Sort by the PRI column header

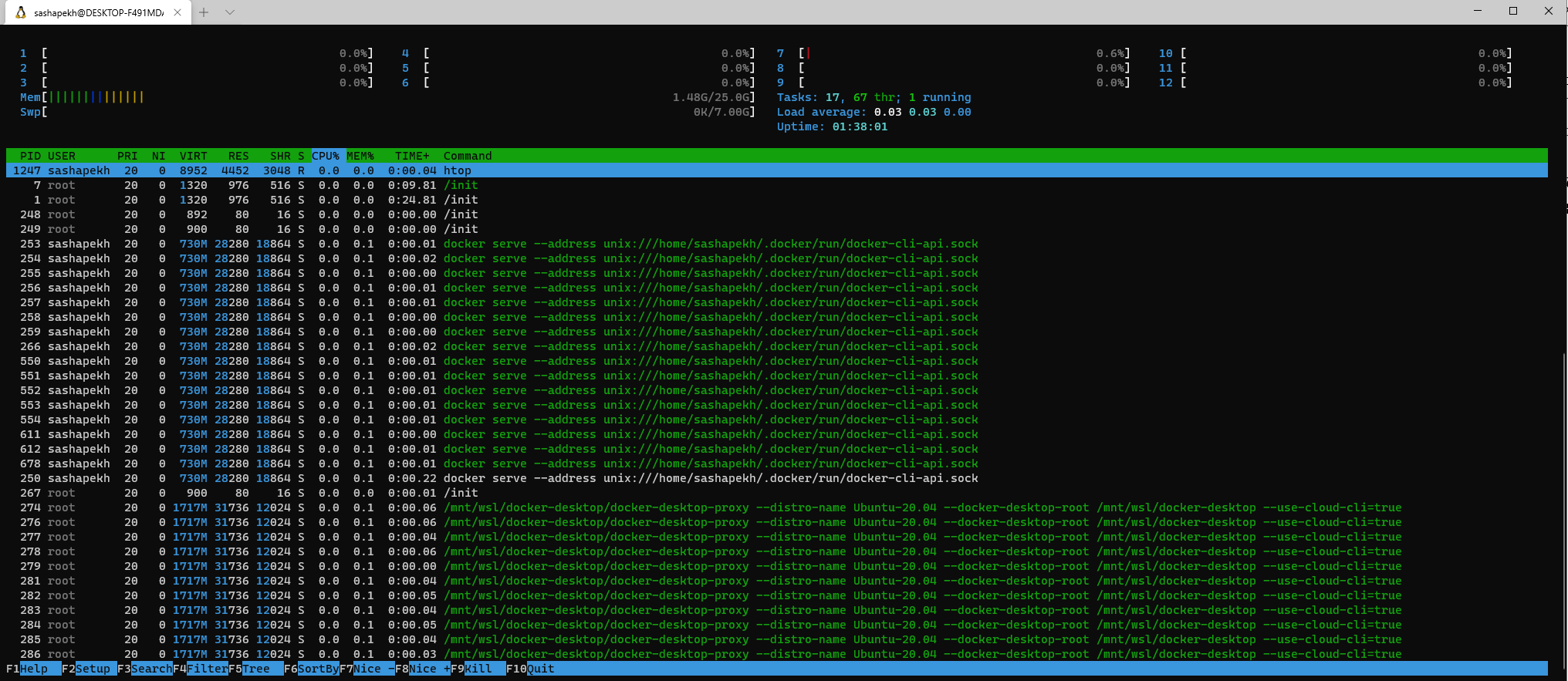(127, 156)
